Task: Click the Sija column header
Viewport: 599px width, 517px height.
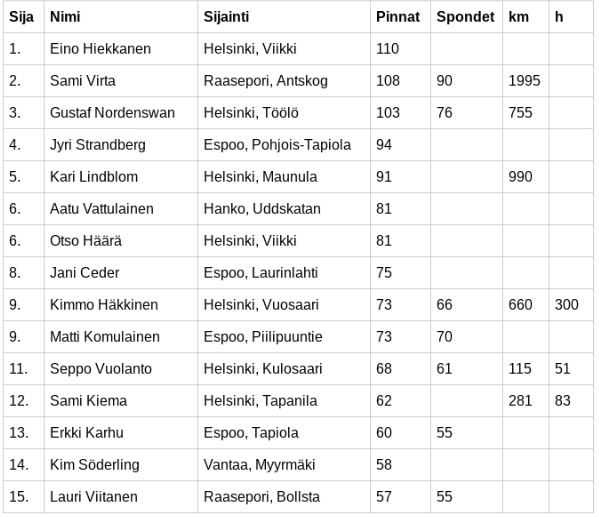Action: point(21,17)
